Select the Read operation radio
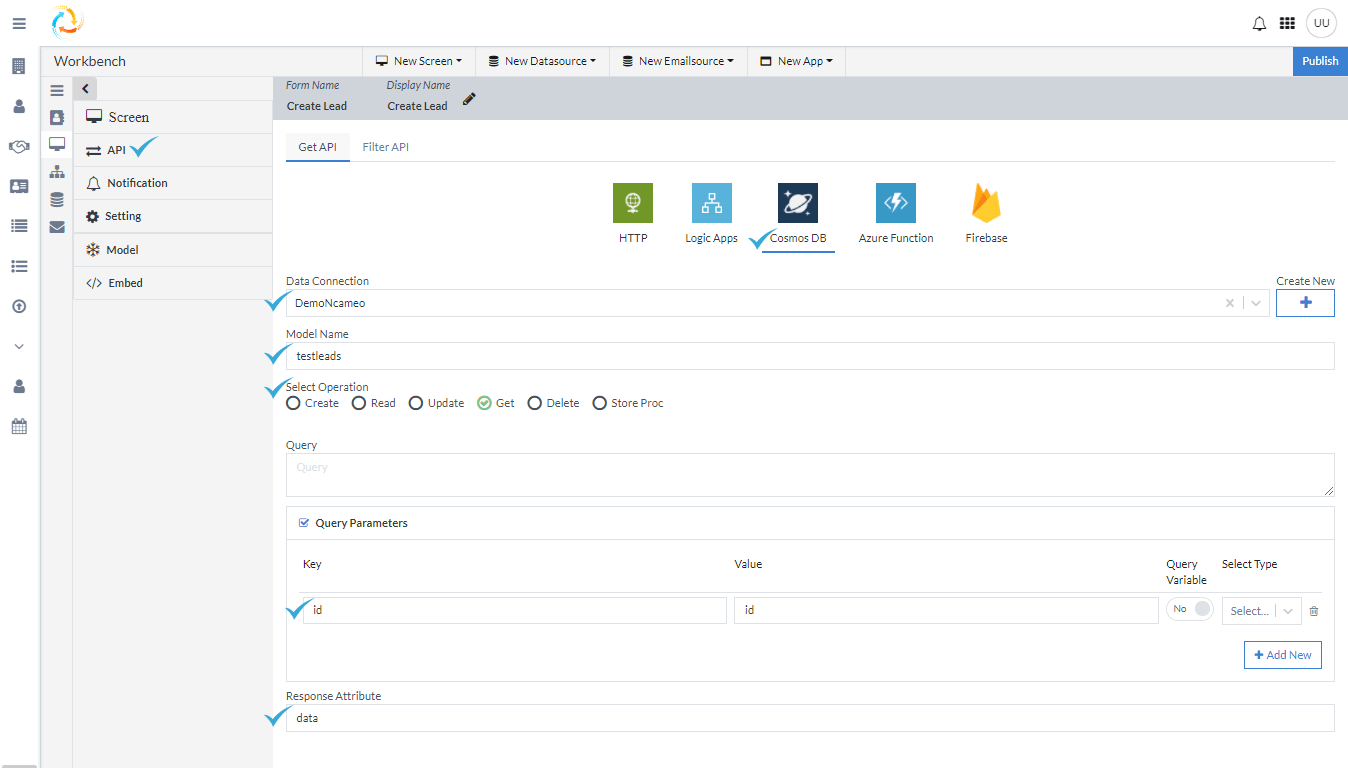1348x768 pixels. [x=358, y=403]
